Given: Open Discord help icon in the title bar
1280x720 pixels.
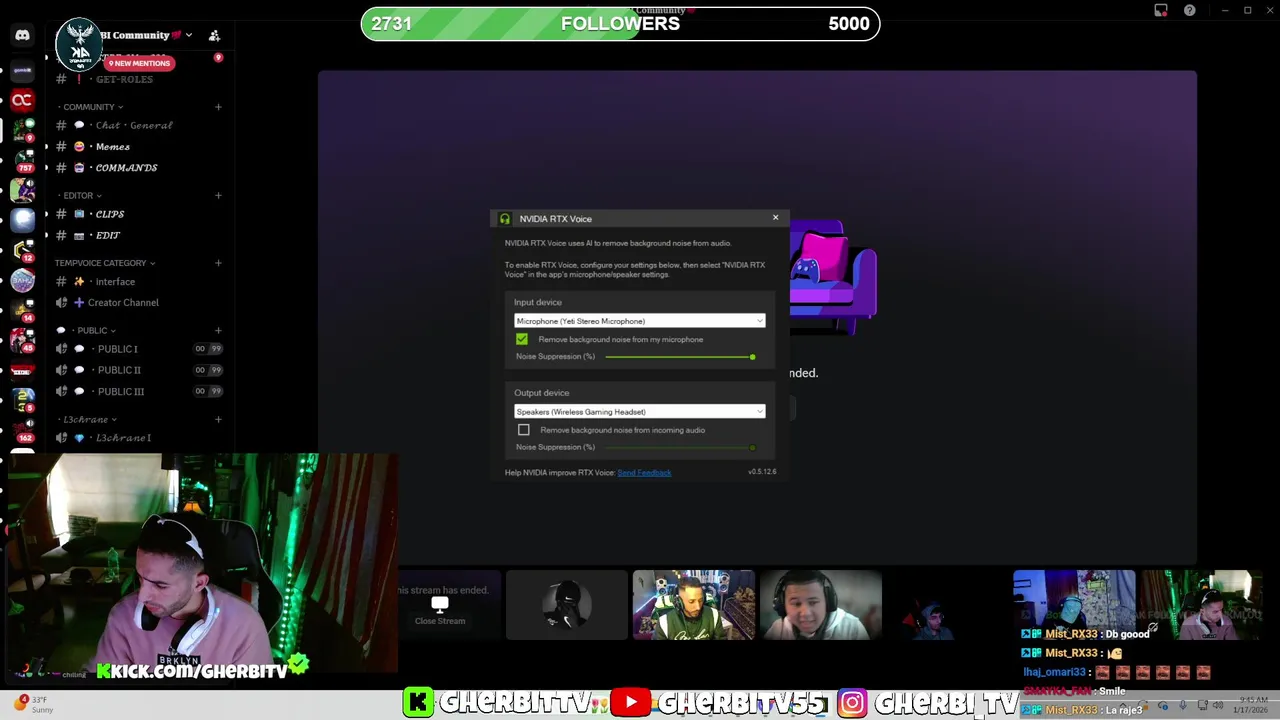Looking at the screenshot, I should click(1189, 10).
